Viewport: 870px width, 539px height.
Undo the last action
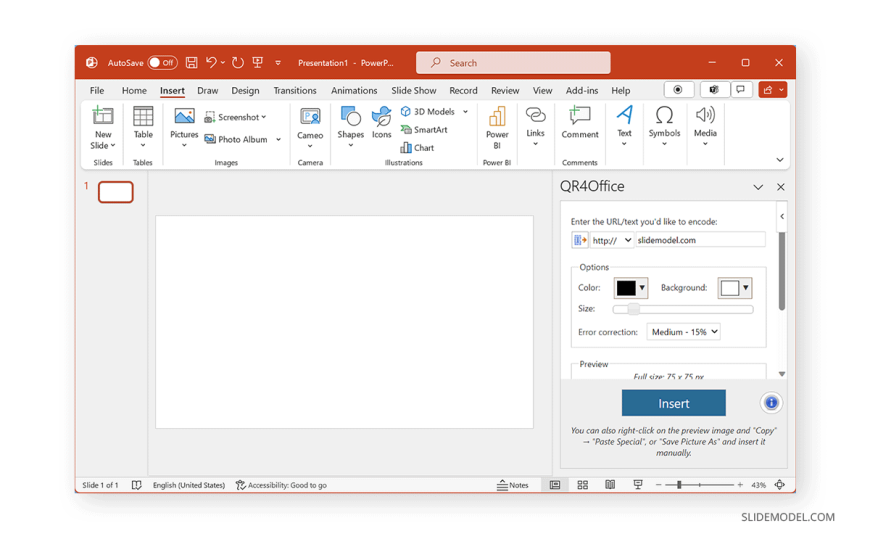click(x=211, y=62)
